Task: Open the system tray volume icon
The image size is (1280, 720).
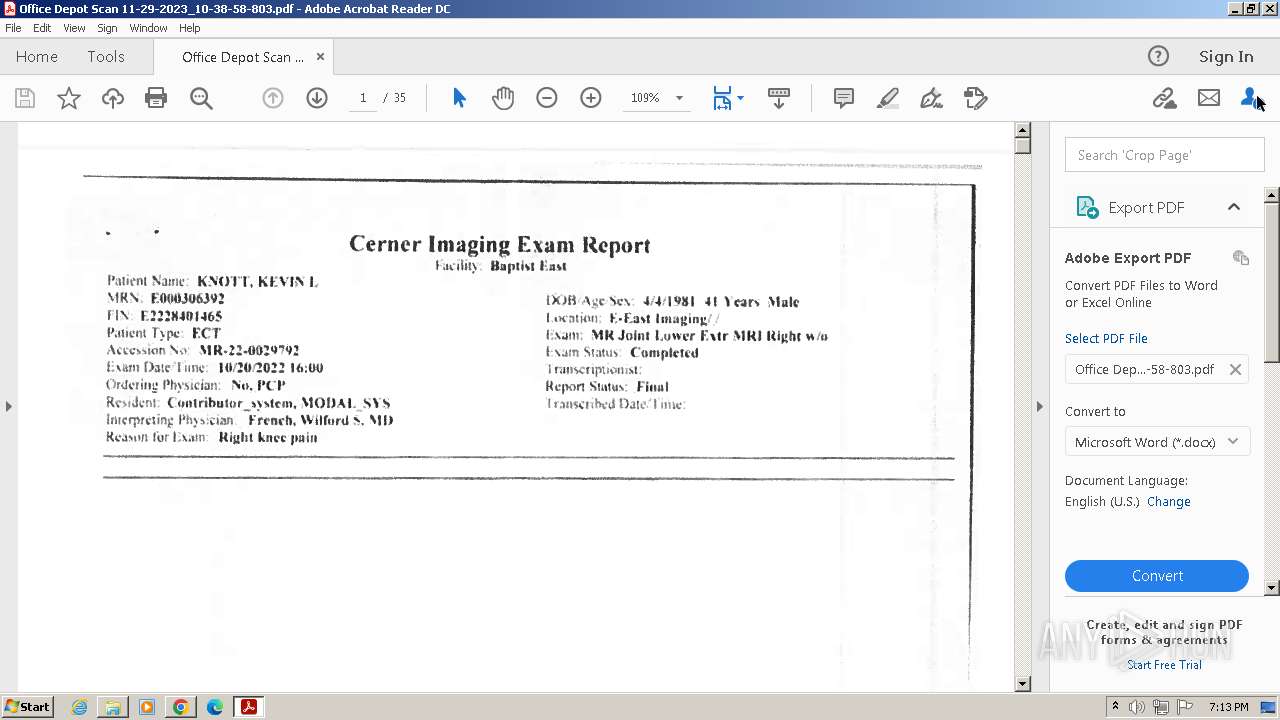Action: pos(1138,707)
